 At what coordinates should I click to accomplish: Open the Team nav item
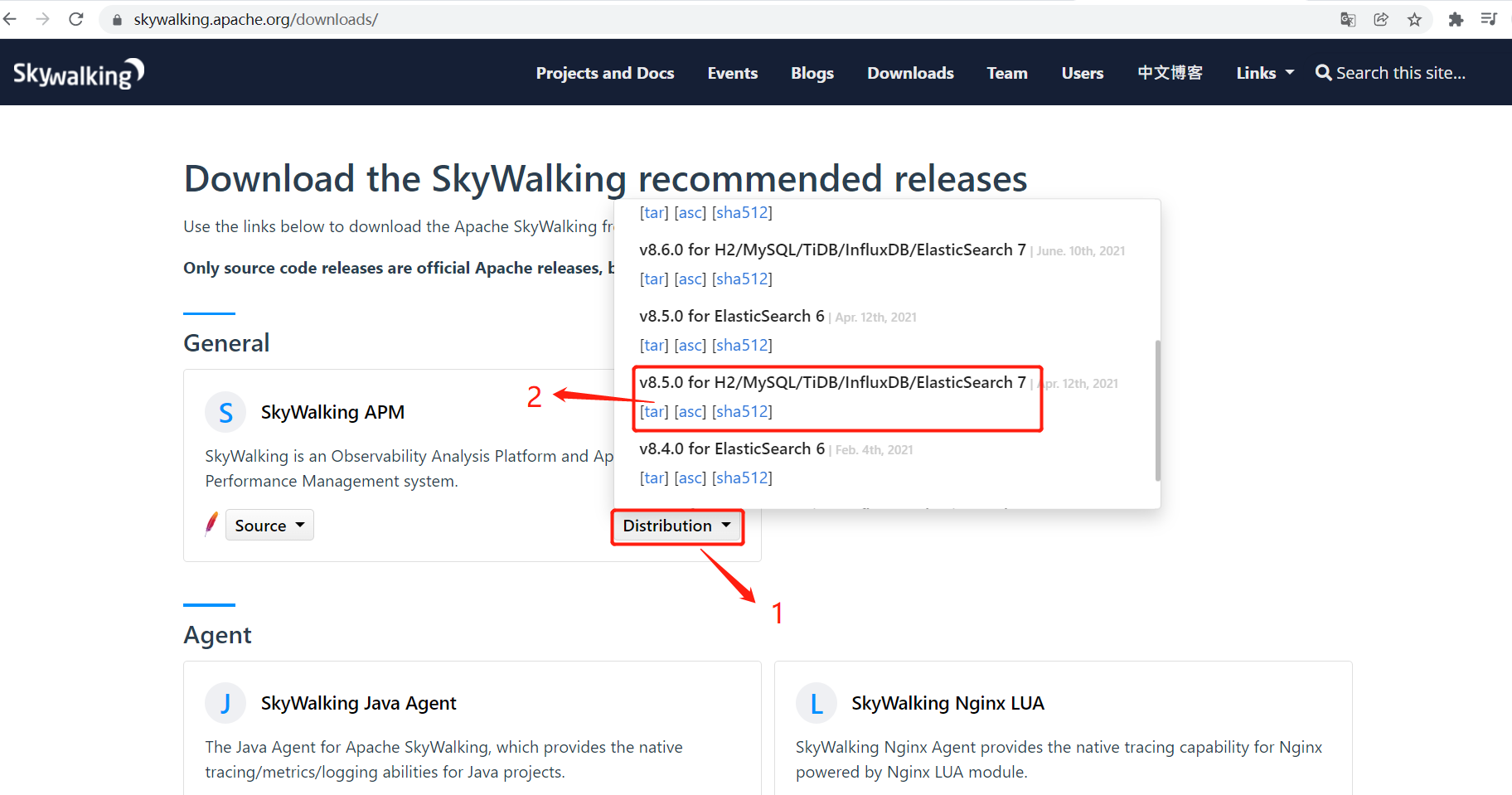coord(1007,73)
